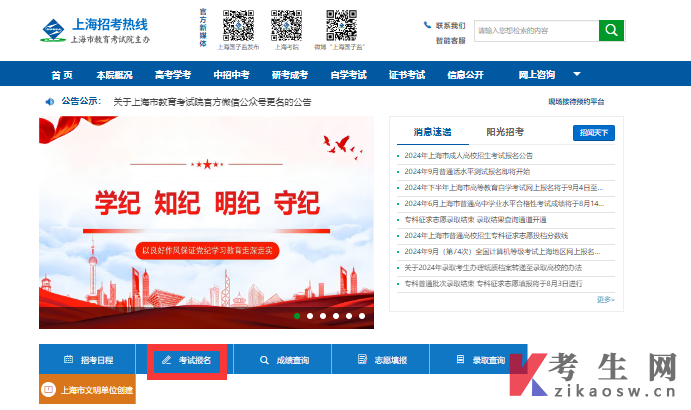Select the third carousel dot
691x410 pixels.
coord(323,316)
